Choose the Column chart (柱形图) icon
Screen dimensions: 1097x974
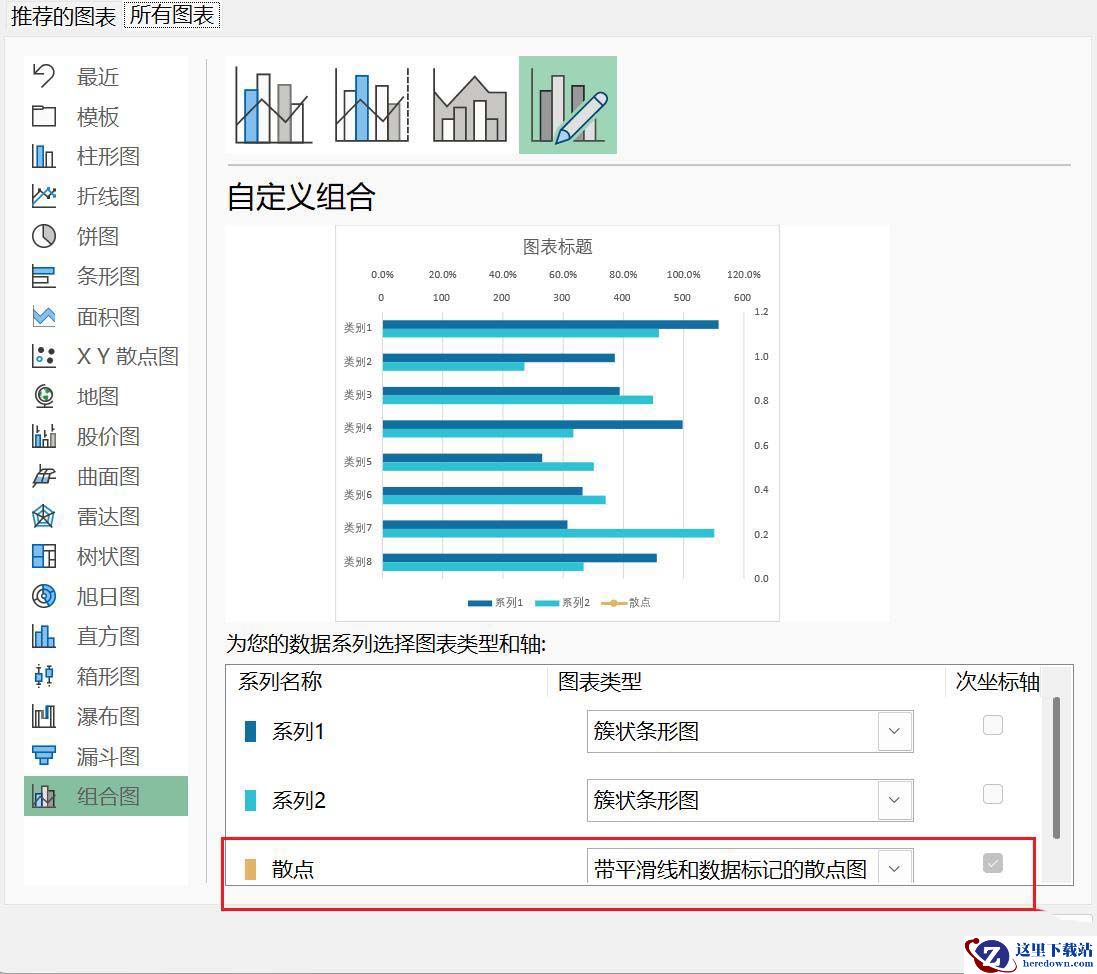pos(44,156)
